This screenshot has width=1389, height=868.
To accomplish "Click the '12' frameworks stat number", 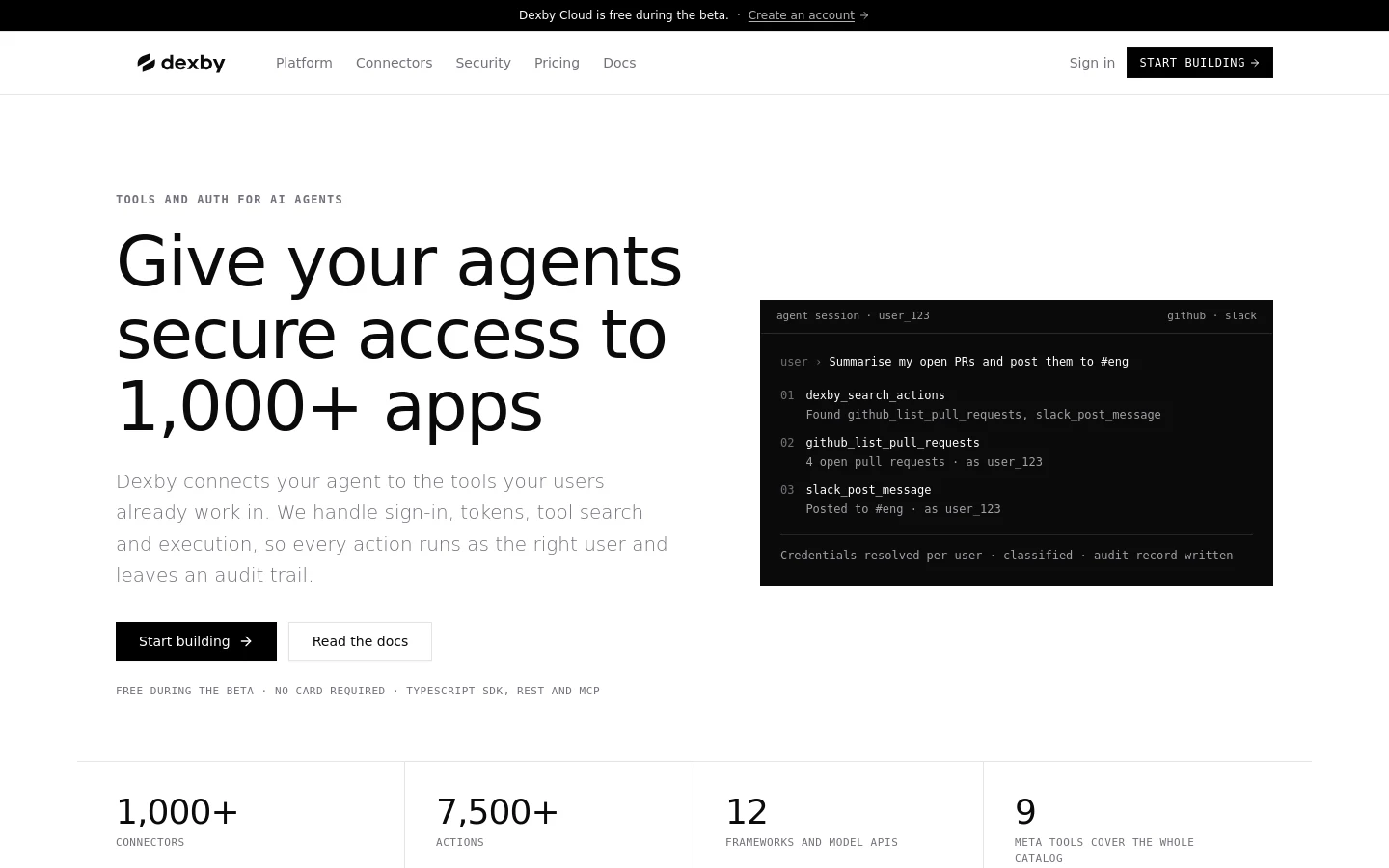I will (747, 812).
